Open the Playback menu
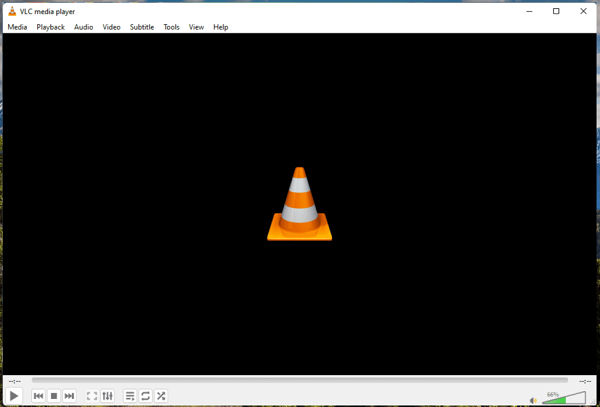Viewport: 600px width, 407px height. (51, 27)
